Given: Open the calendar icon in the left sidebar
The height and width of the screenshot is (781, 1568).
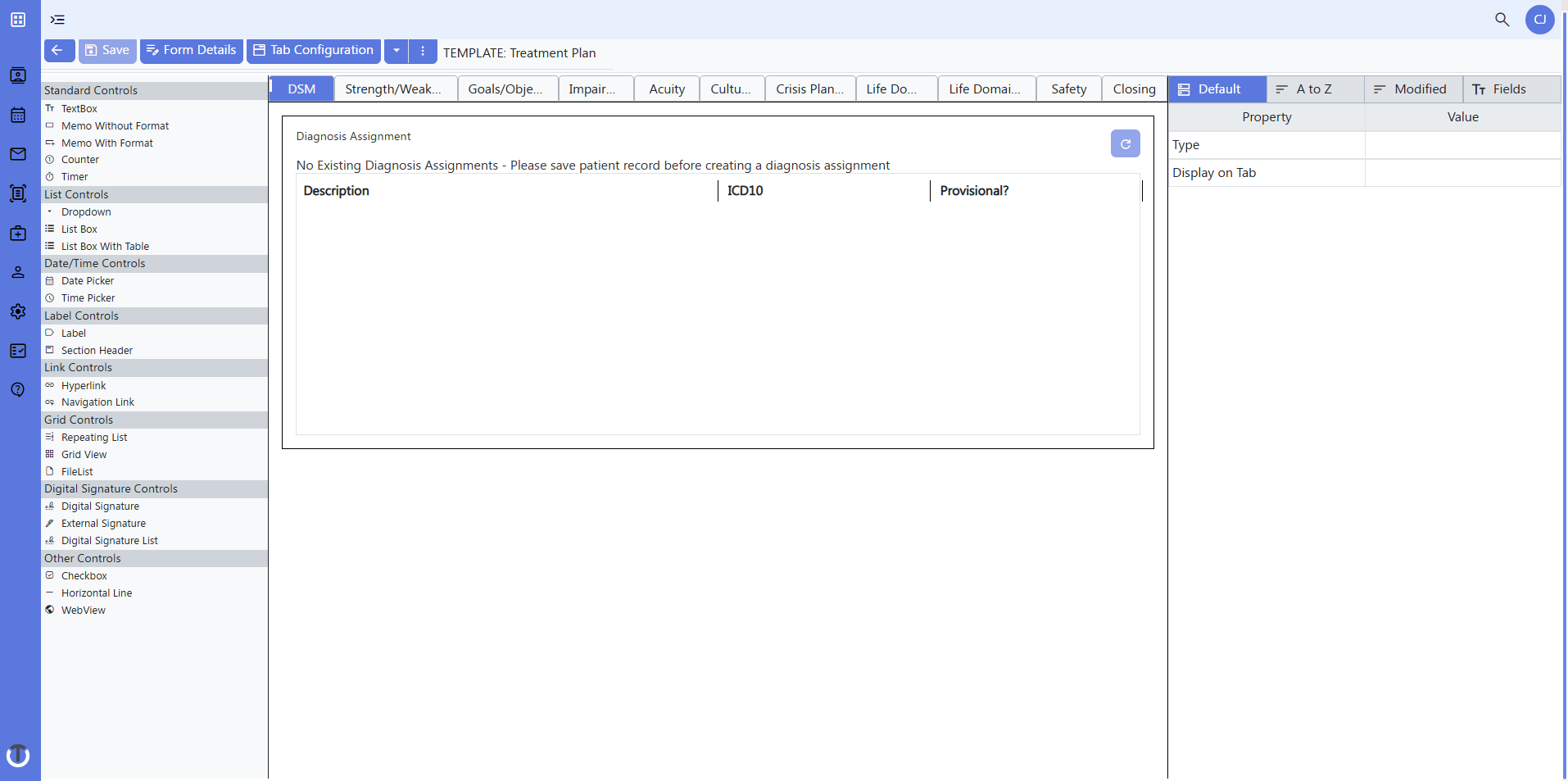Looking at the screenshot, I should (x=18, y=115).
